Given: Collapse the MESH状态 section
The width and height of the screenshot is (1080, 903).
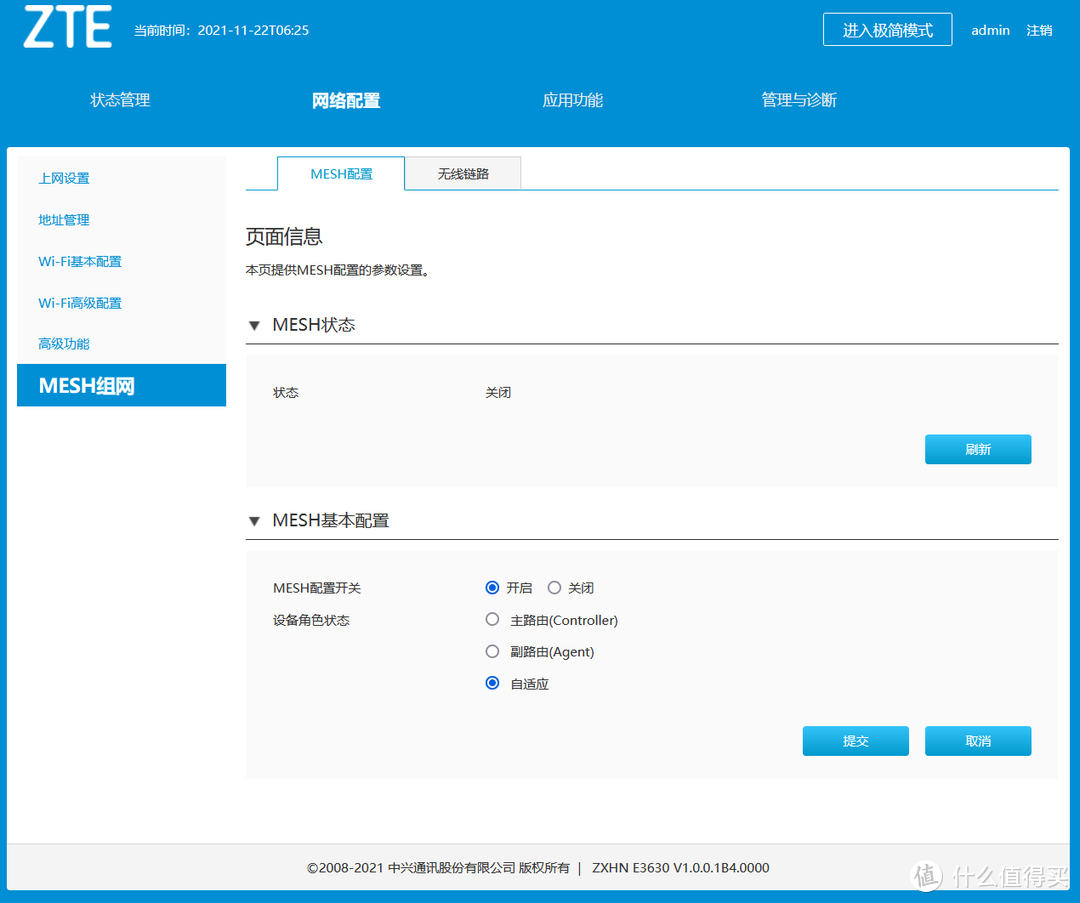Looking at the screenshot, I should pyautogui.click(x=255, y=324).
